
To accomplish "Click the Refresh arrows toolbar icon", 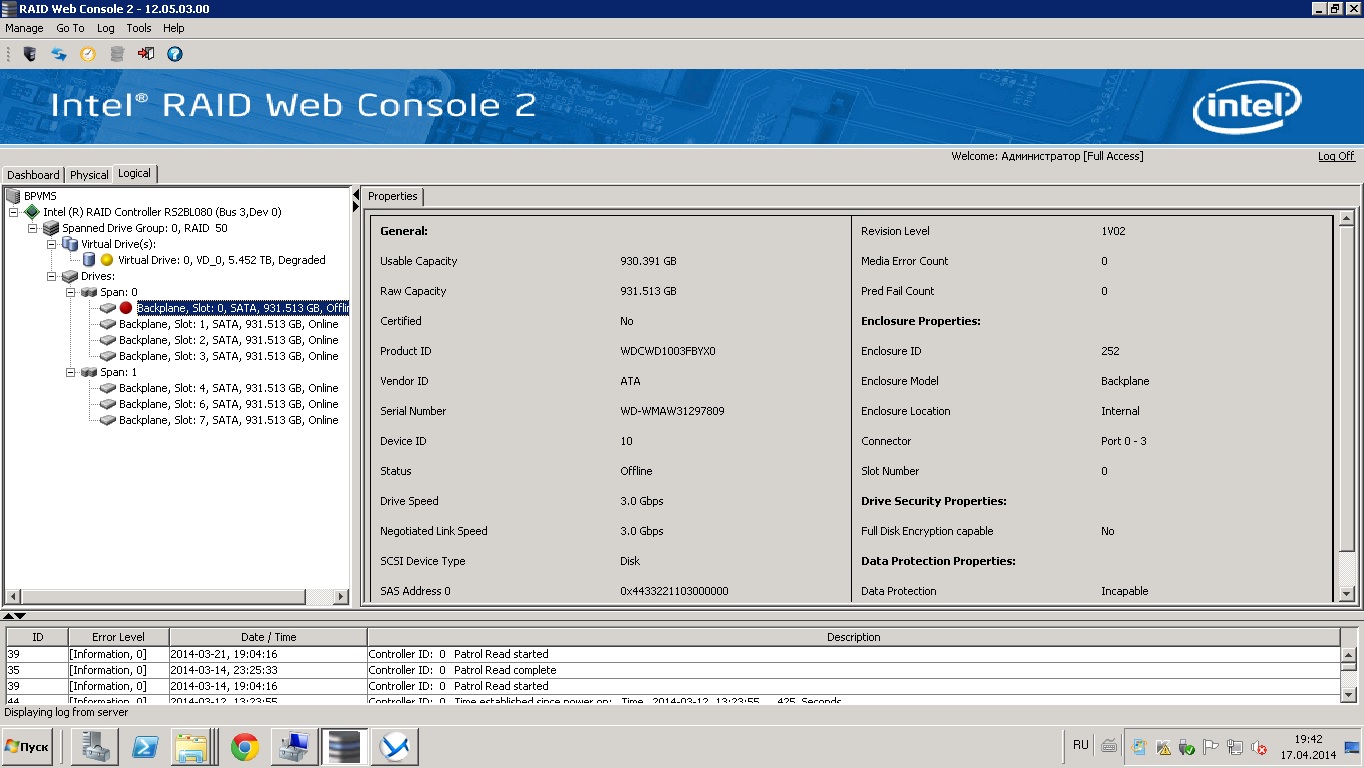I will click(x=59, y=54).
